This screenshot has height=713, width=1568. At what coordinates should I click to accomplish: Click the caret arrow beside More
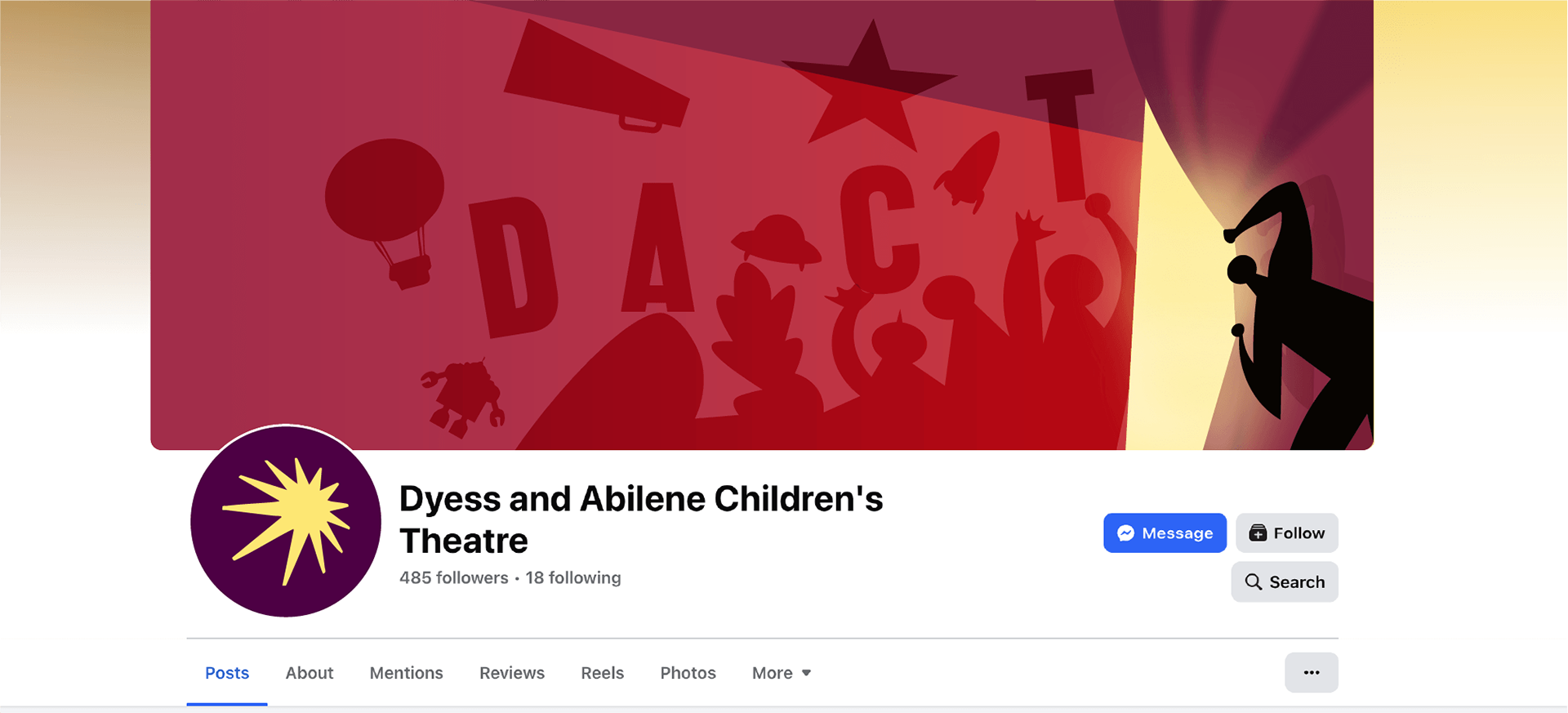point(807,673)
